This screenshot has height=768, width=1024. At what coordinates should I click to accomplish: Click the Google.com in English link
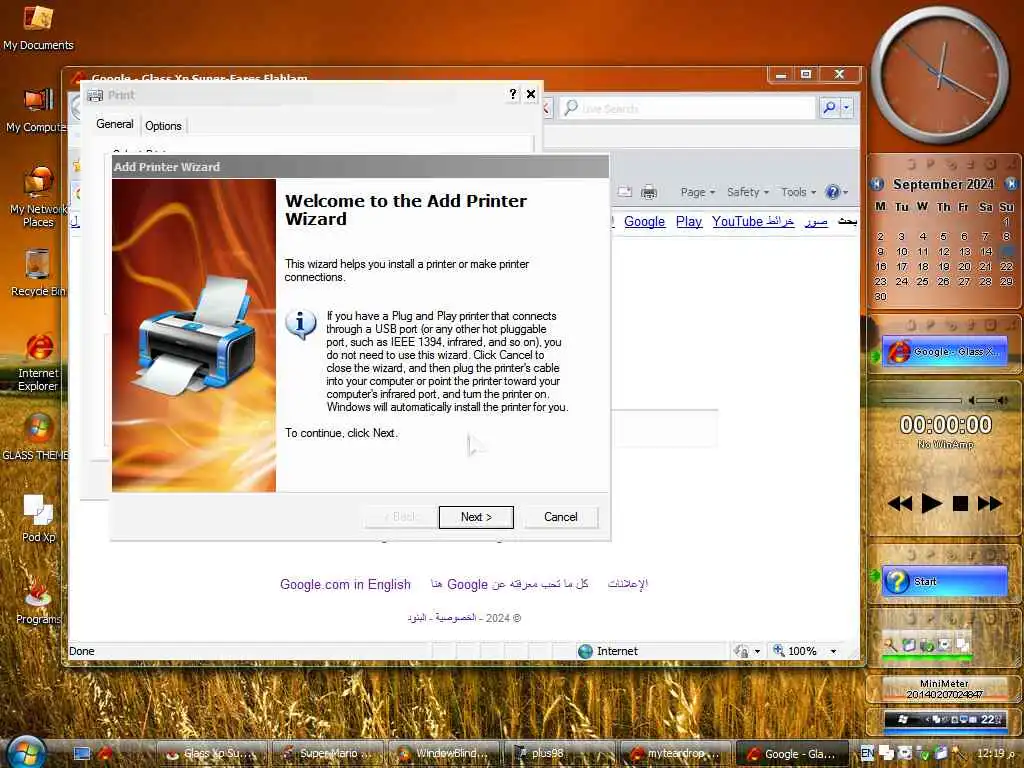(x=345, y=584)
